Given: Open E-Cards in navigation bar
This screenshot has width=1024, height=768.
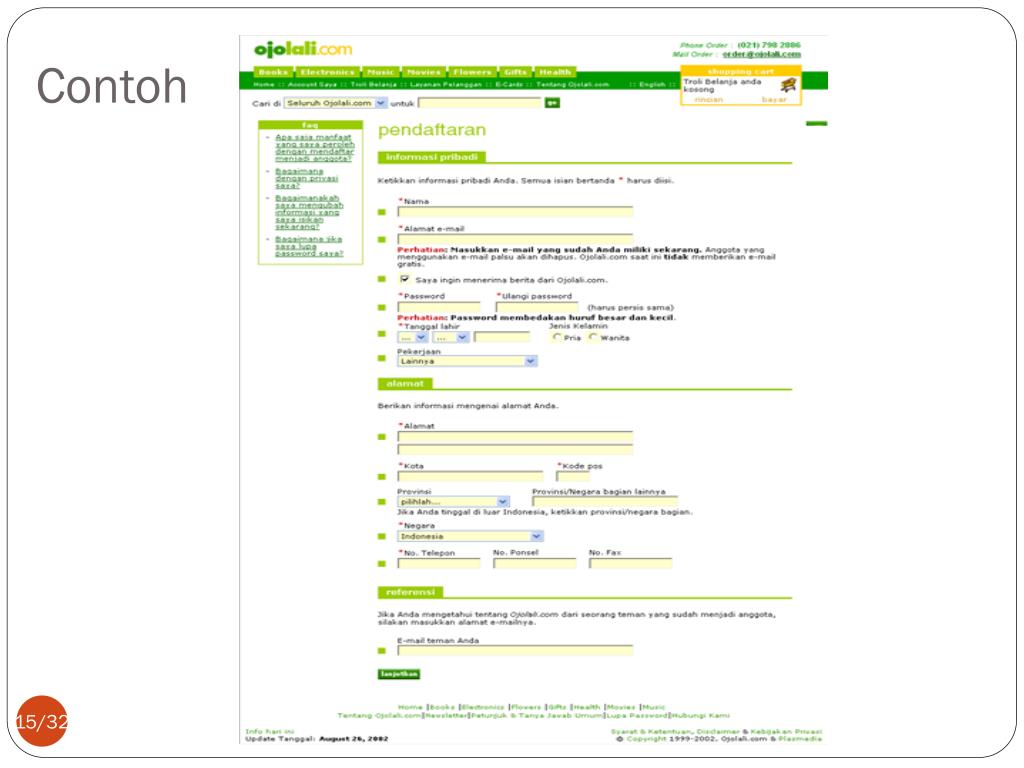Looking at the screenshot, I should pyautogui.click(x=509, y=84).
